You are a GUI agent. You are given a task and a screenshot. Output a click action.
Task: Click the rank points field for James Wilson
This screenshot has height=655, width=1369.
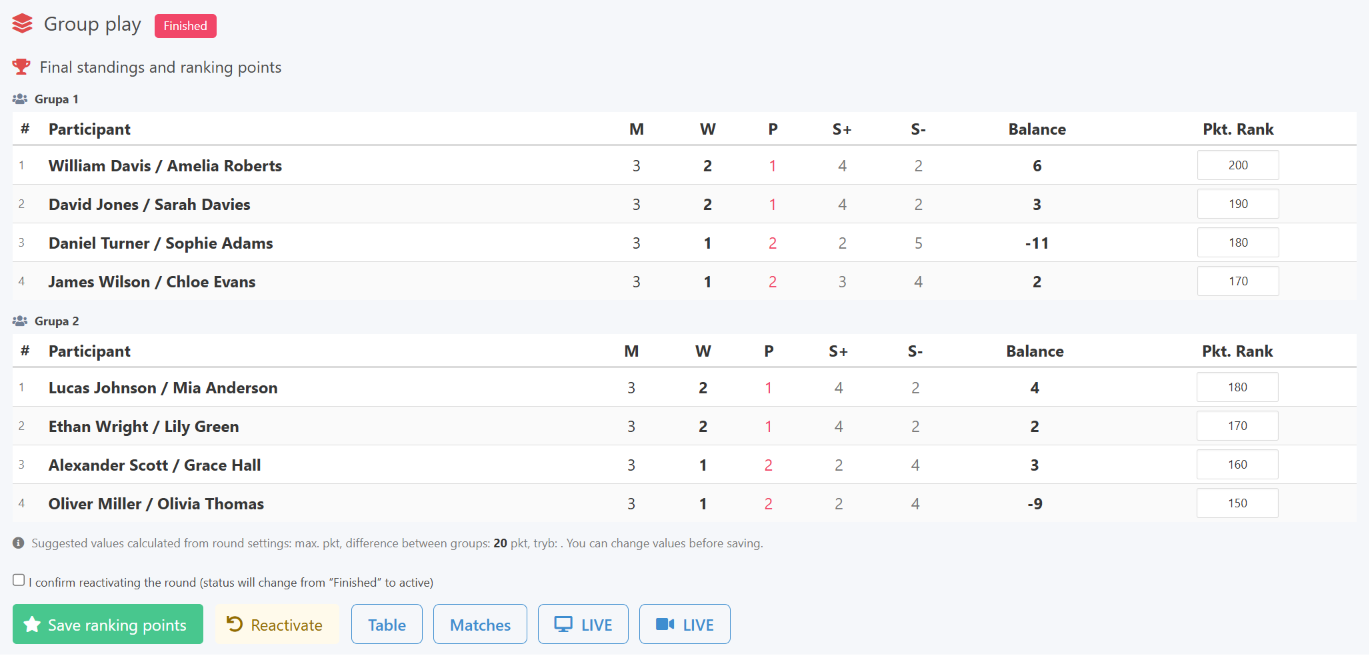(x=1238, y=281)
